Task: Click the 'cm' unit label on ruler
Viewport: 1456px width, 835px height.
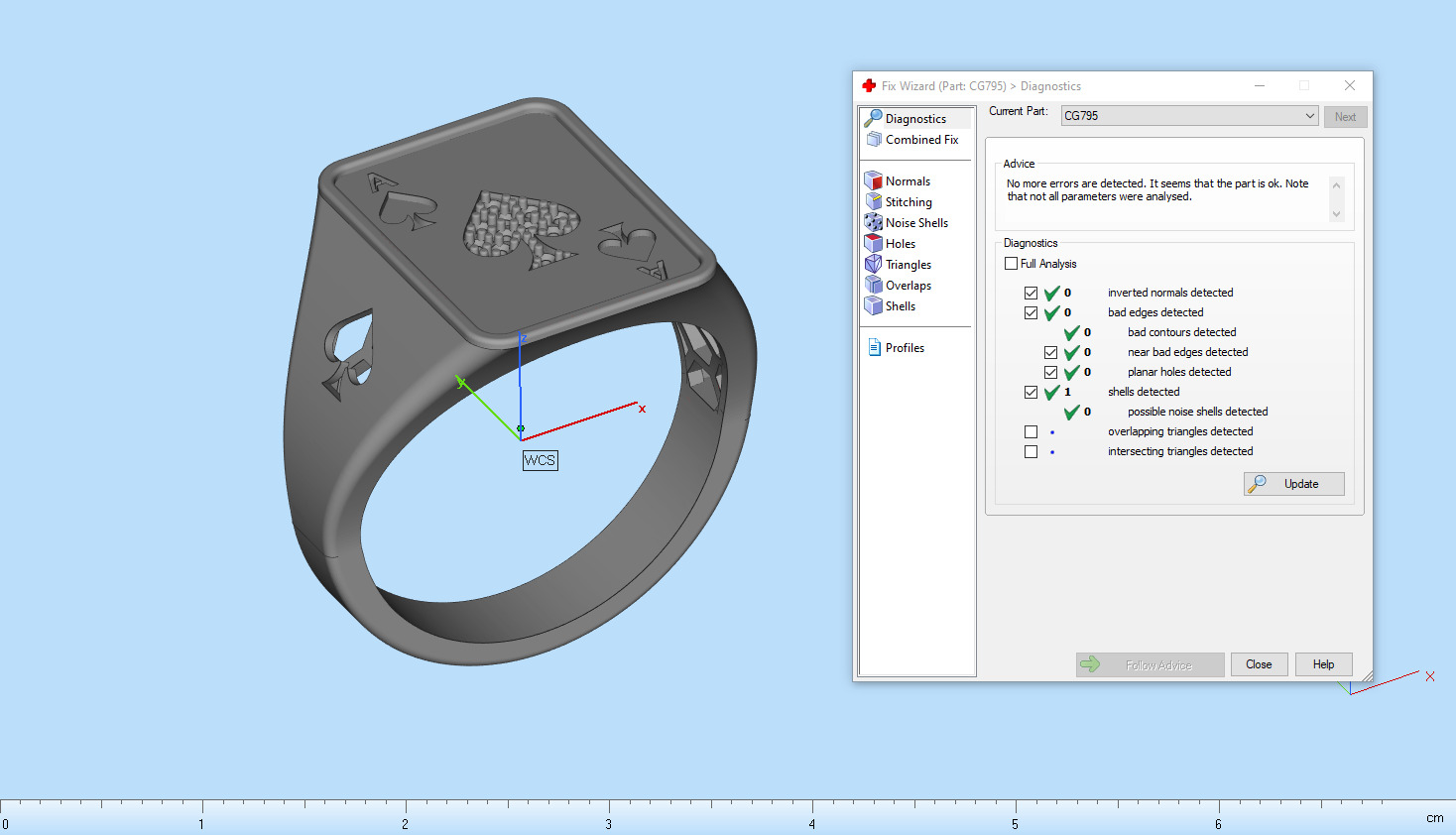Action: point(1434,818)
